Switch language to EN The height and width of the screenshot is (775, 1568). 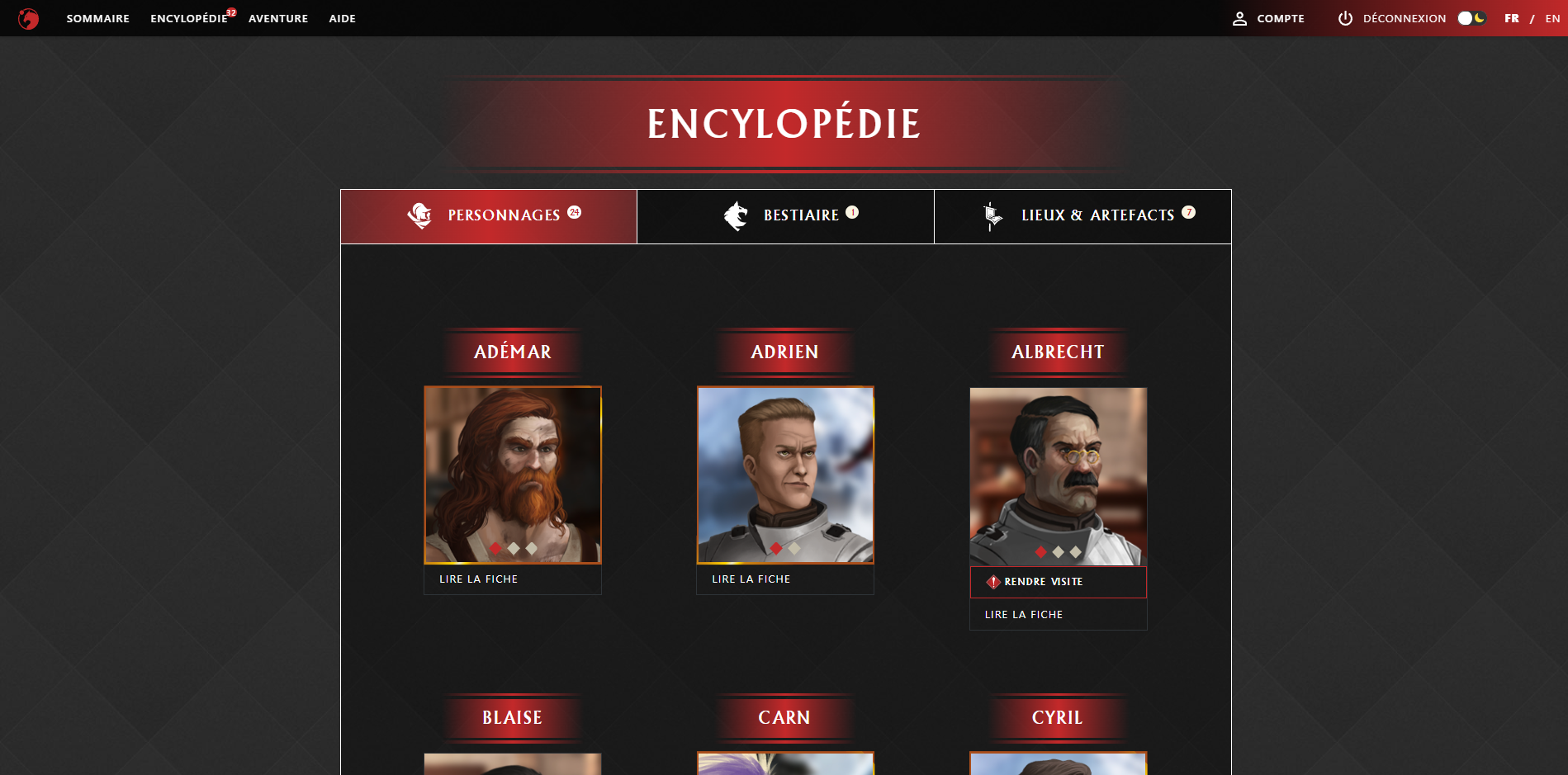(1552, 18)
